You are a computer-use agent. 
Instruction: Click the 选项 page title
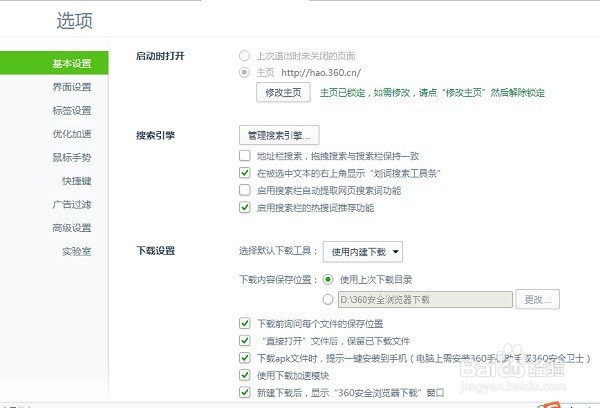point(75,20)
